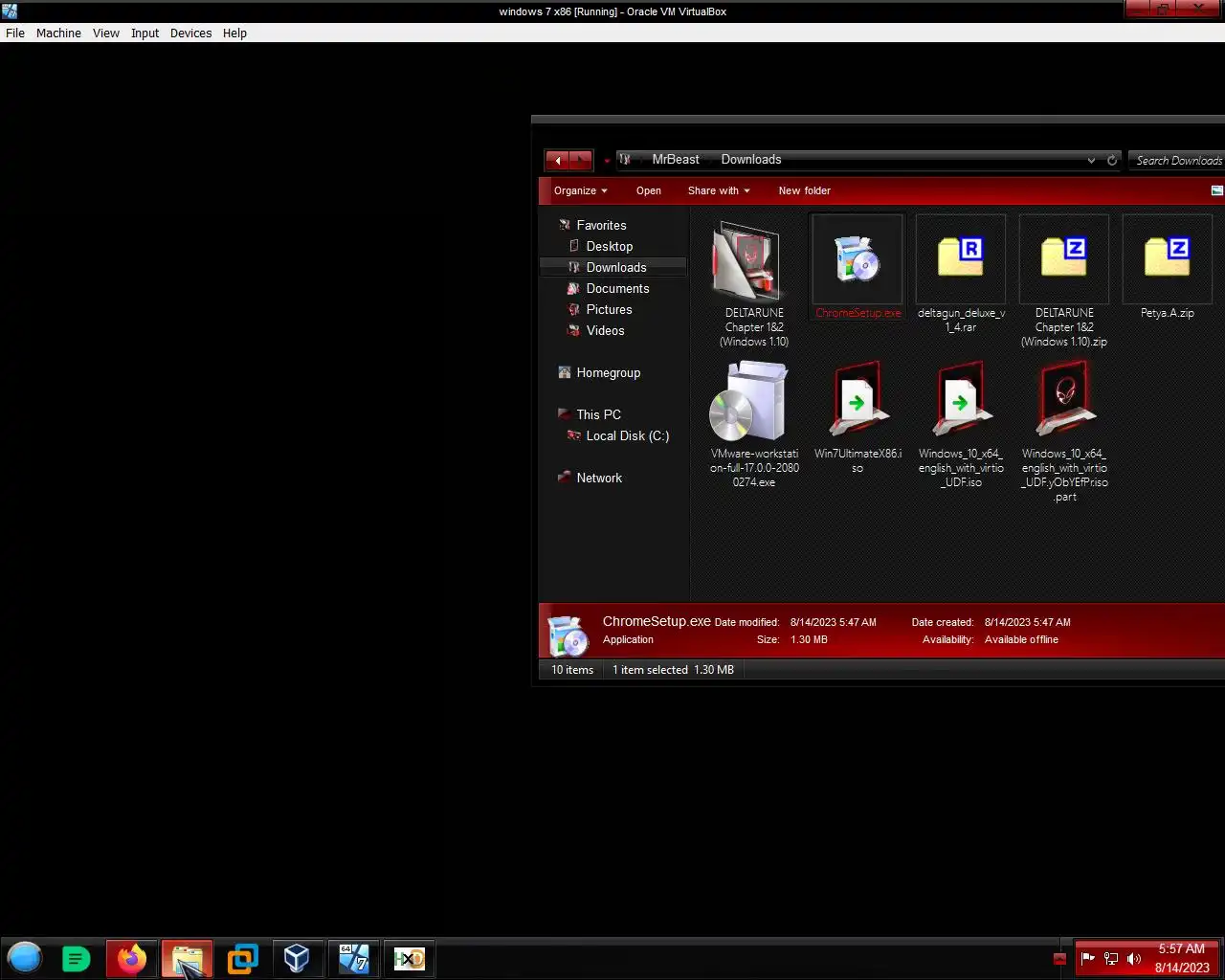The width and height of the screenshot is (1225, 980).
Task: Select the ChromeSetup.exe installer icon
Action: (857, 258)
